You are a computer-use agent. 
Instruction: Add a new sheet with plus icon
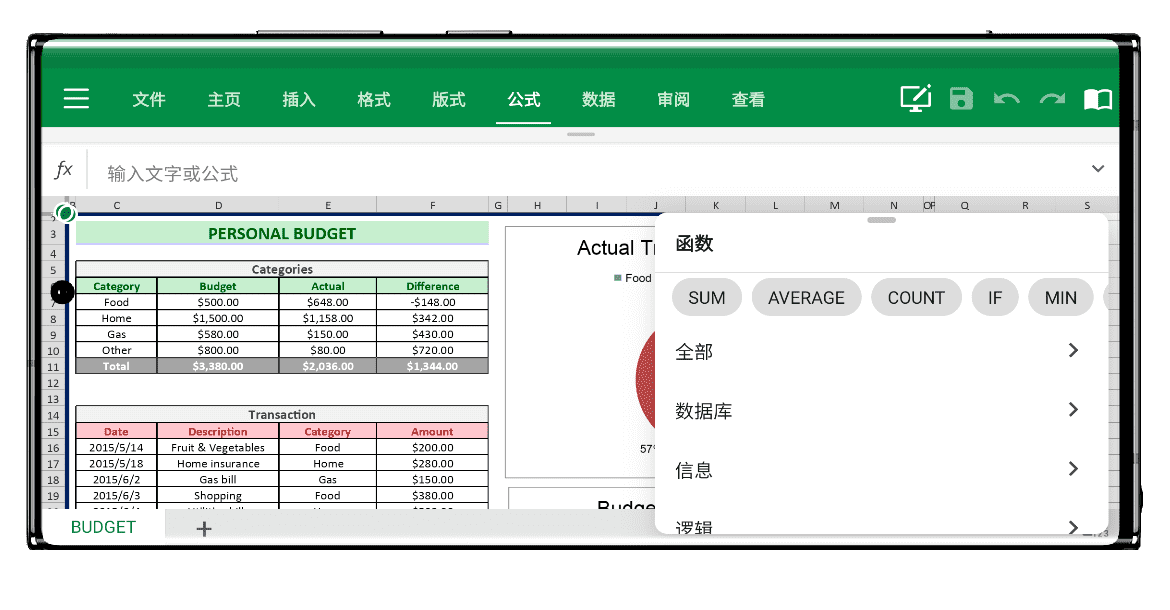point(204,529)
